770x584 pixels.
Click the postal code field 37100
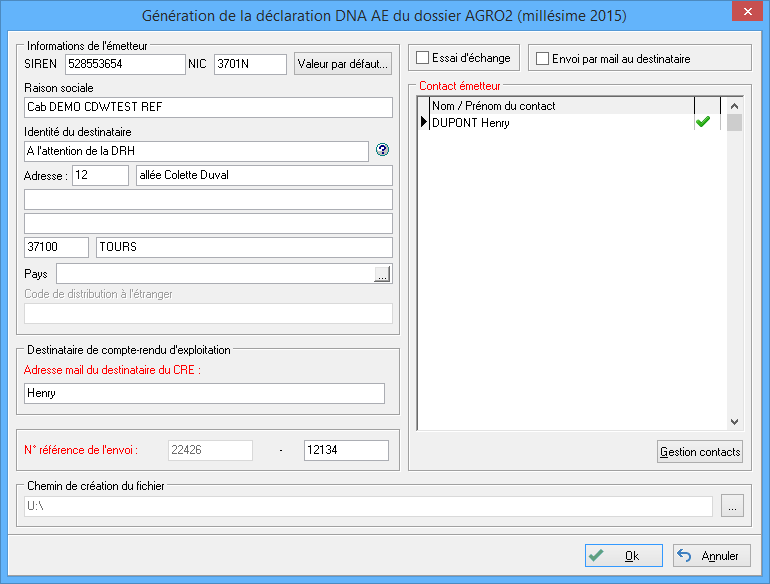click(x=56, y=247)
